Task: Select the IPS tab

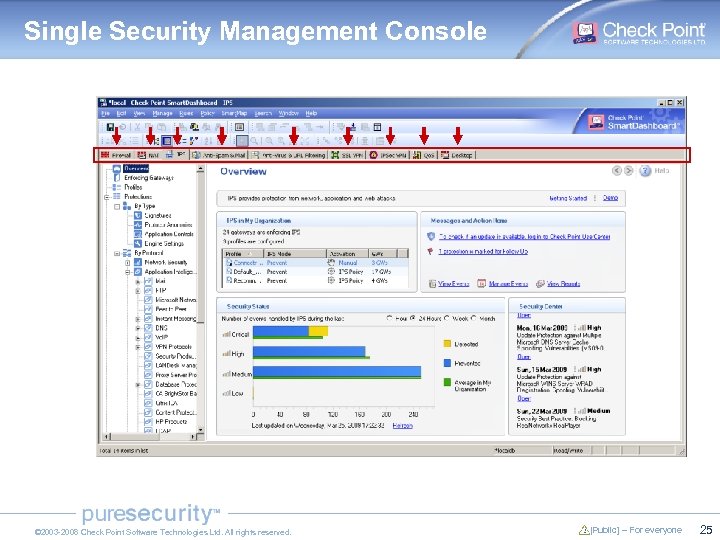Action: click(x=176, y=155)
